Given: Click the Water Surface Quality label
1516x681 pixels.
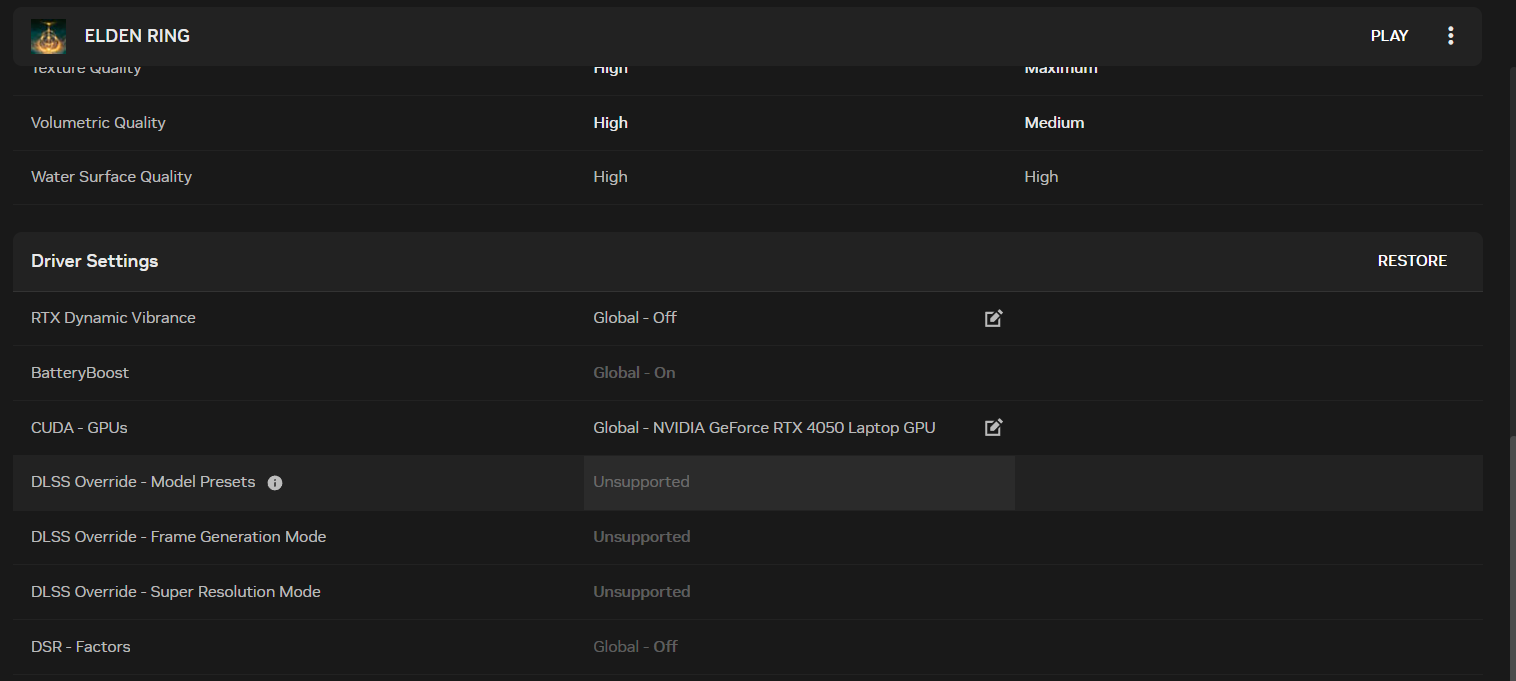Looking at the screenshot, I should click(x=111, y=177).
